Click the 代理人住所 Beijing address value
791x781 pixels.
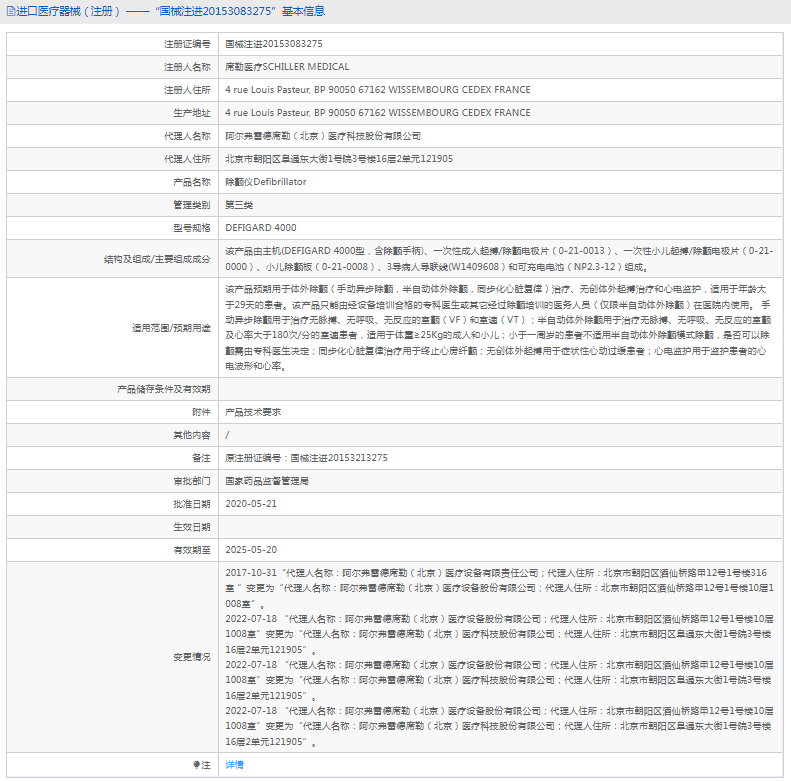point(338,159)
